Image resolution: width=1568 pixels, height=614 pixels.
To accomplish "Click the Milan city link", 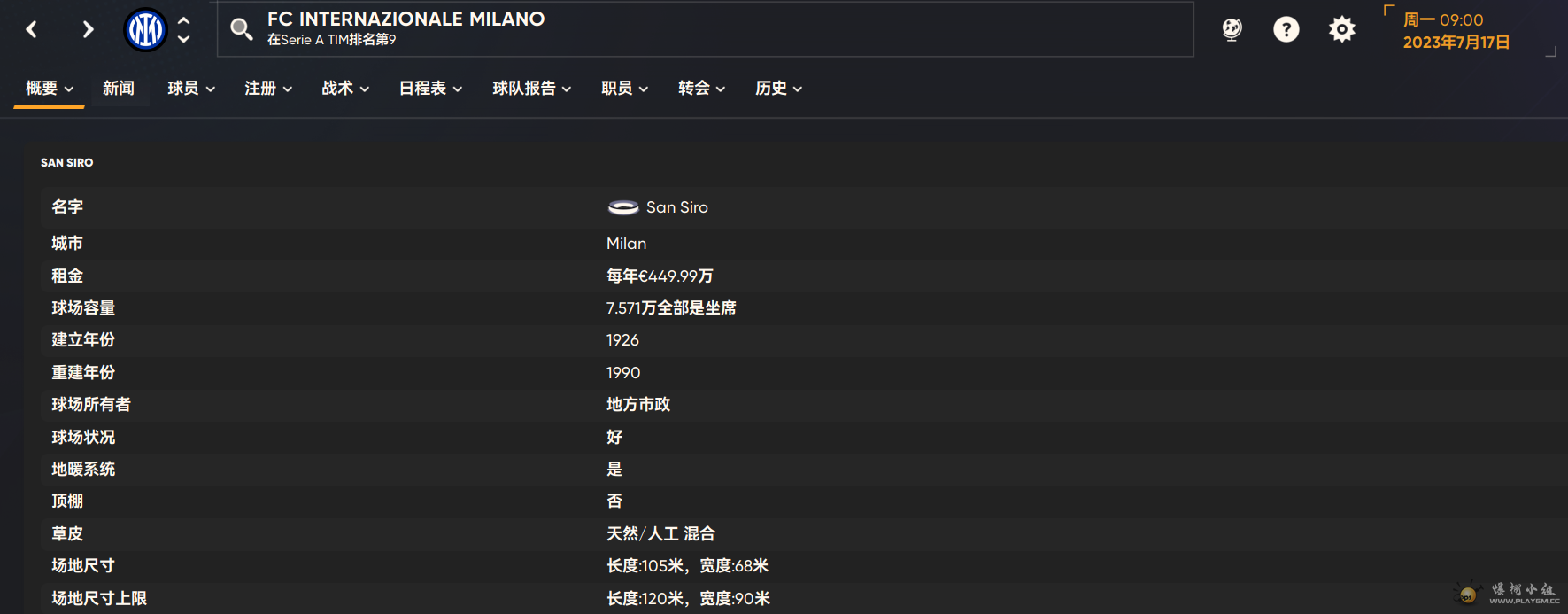I will [626, 244].
